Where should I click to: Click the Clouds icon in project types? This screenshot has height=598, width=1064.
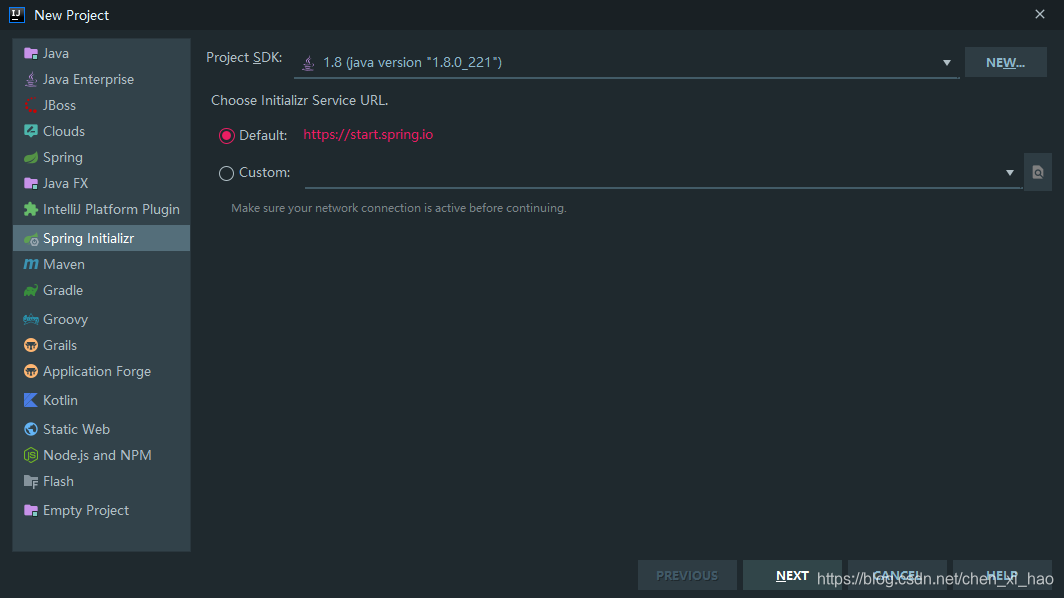pos(31,131)
